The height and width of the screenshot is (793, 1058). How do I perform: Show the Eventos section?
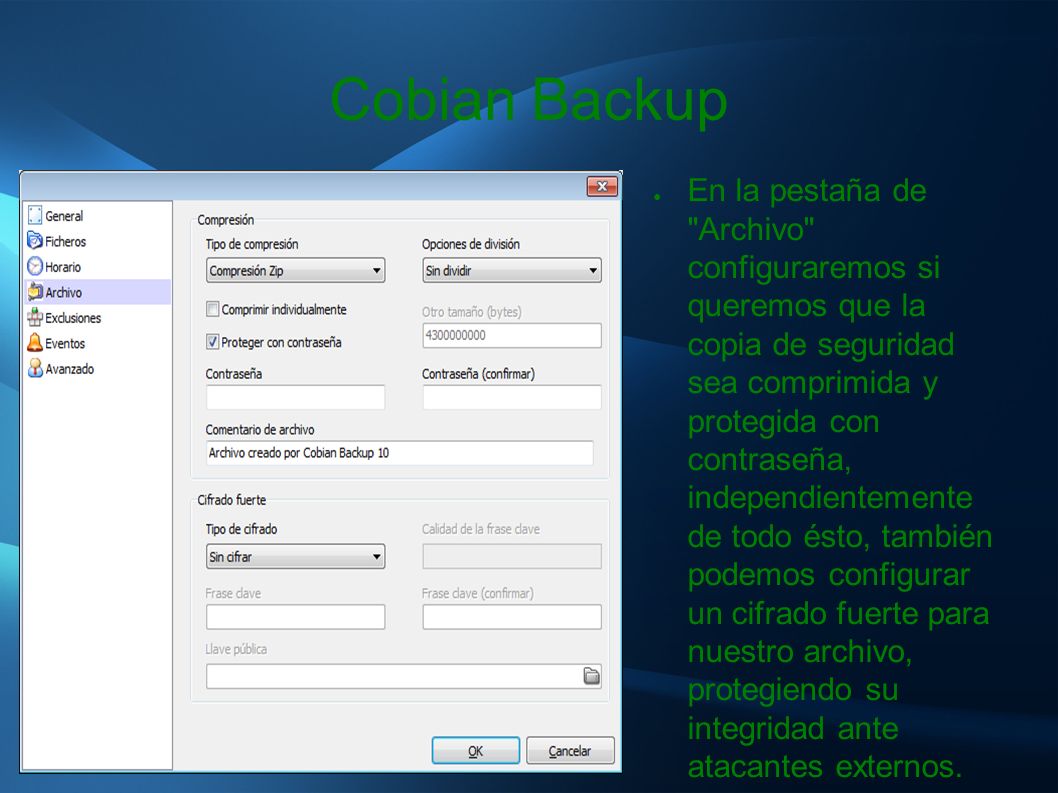97,344
